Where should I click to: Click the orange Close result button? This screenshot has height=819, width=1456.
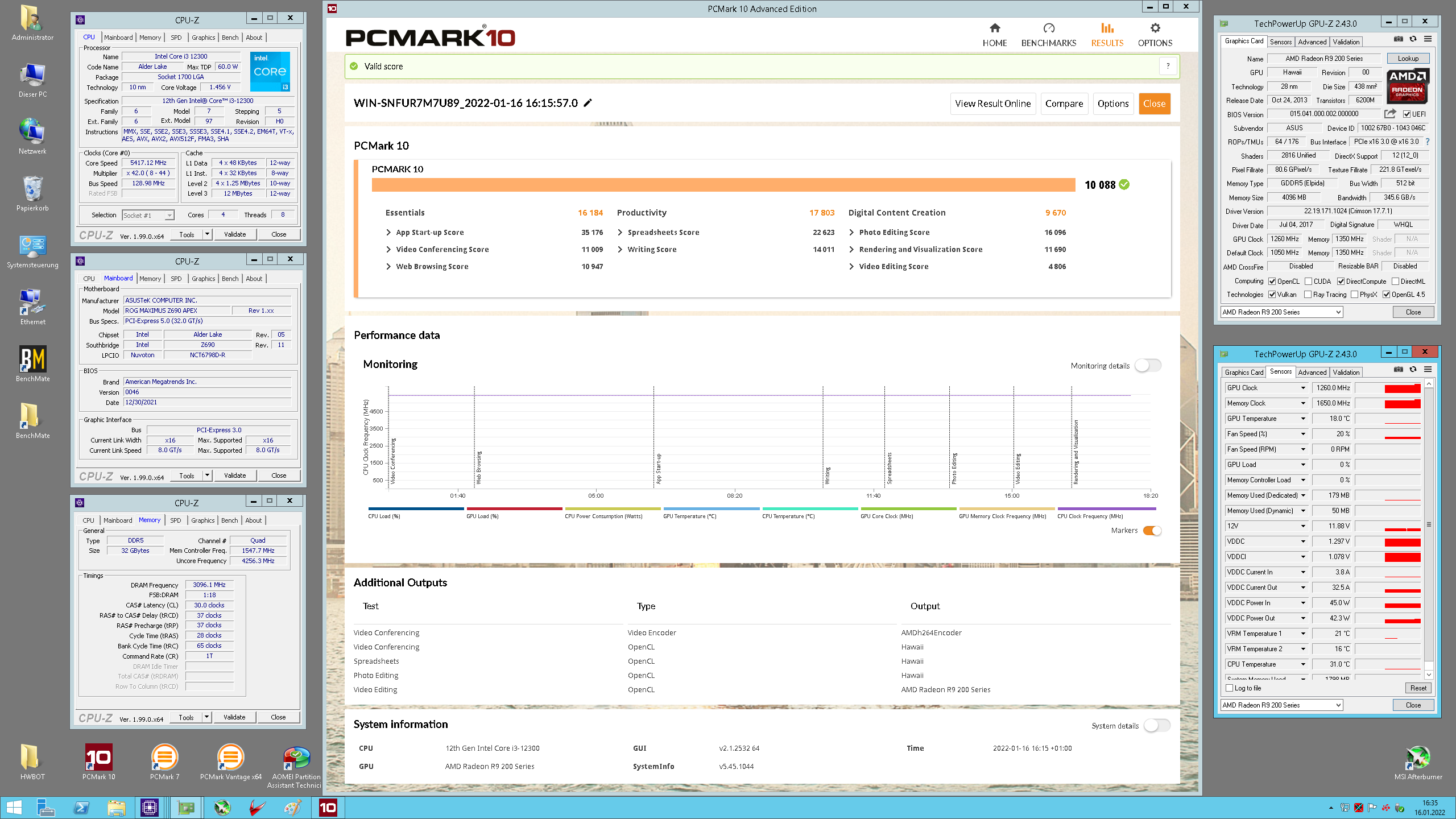[x=1154, y=104]
